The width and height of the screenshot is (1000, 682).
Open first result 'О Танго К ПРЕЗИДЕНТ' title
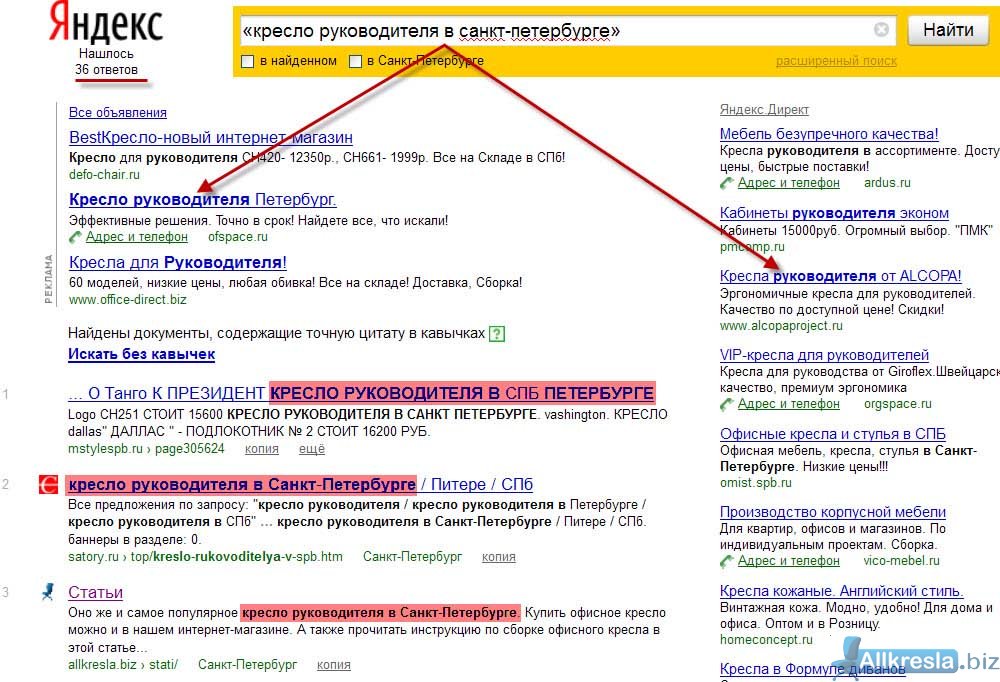361,393
